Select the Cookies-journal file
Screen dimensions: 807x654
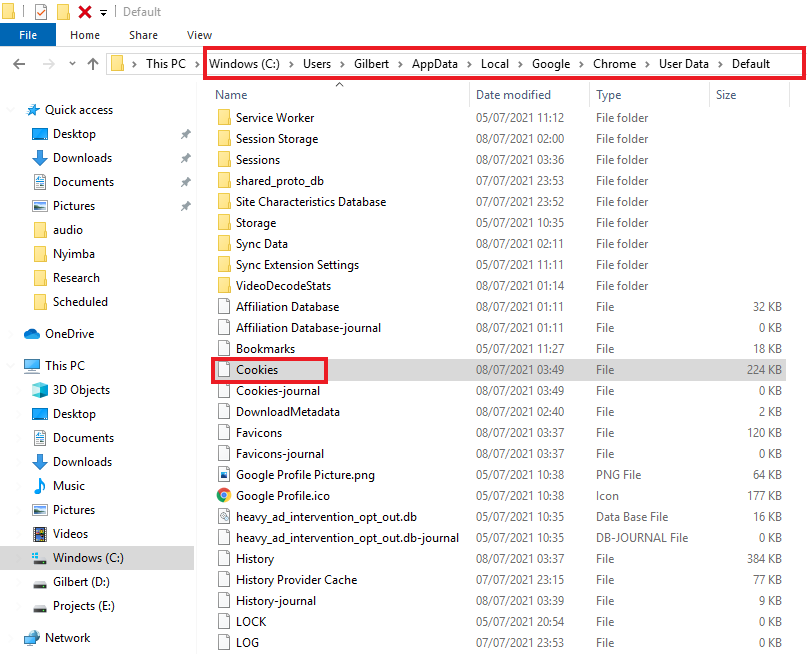278,391
